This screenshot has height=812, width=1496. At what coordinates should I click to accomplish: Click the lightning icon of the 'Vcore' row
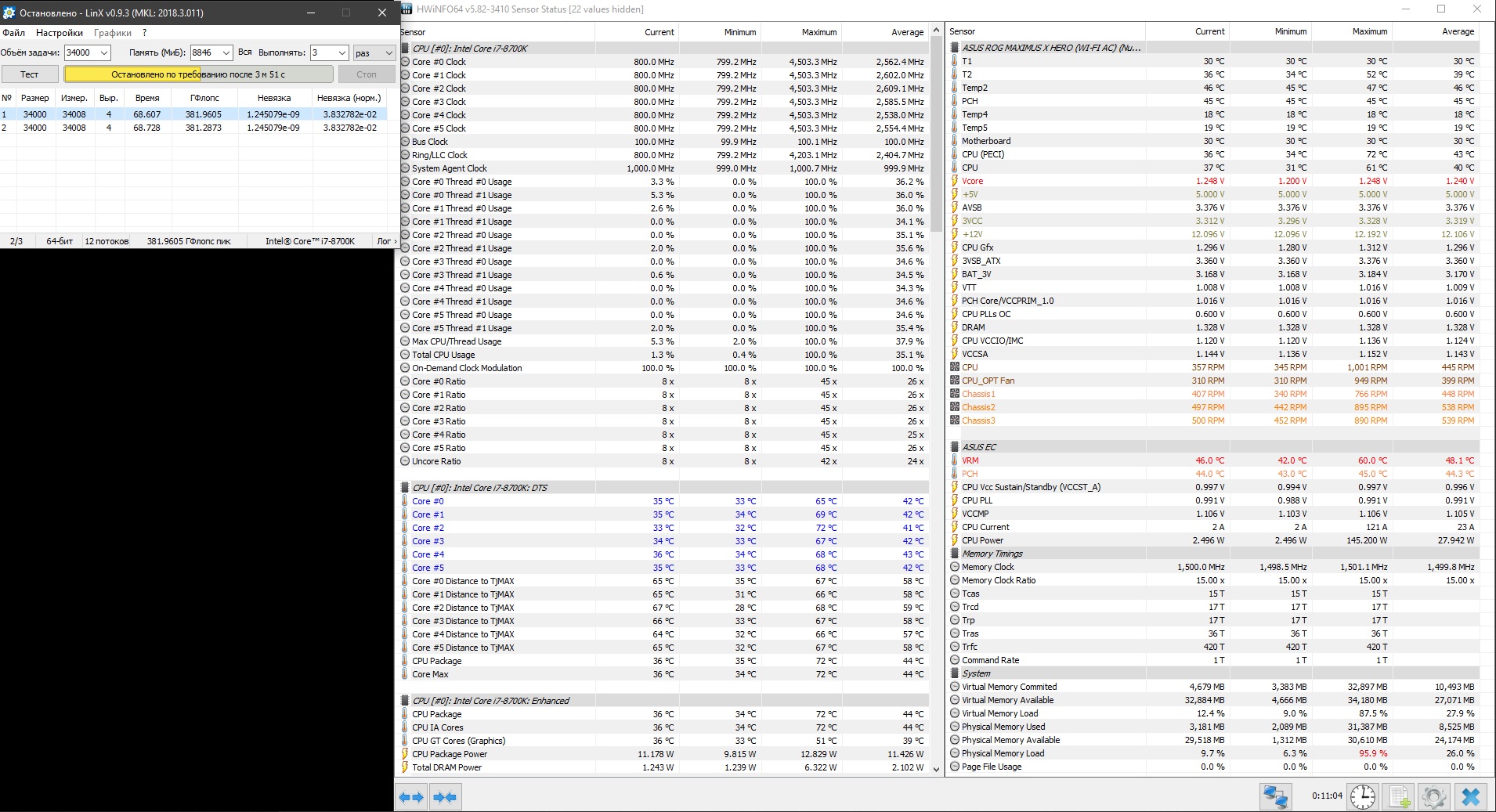[x=955, y=181]
